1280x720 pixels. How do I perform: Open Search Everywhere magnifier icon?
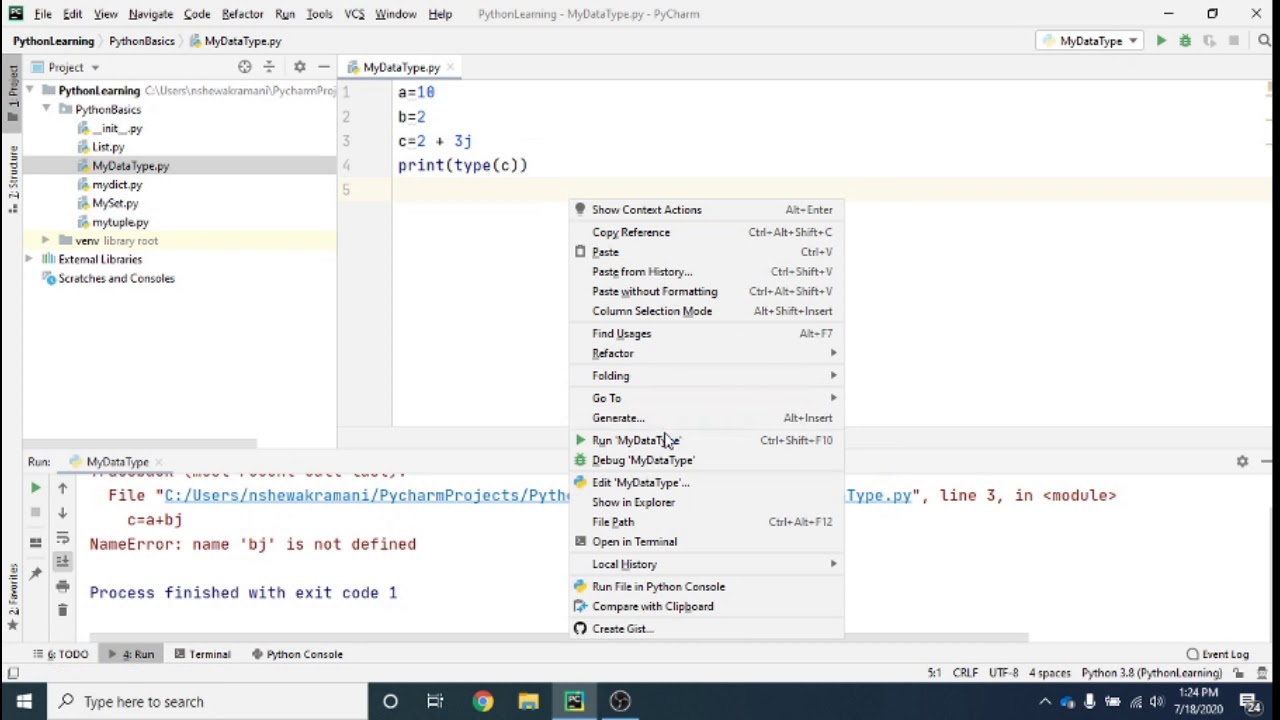click(1264, 41)
